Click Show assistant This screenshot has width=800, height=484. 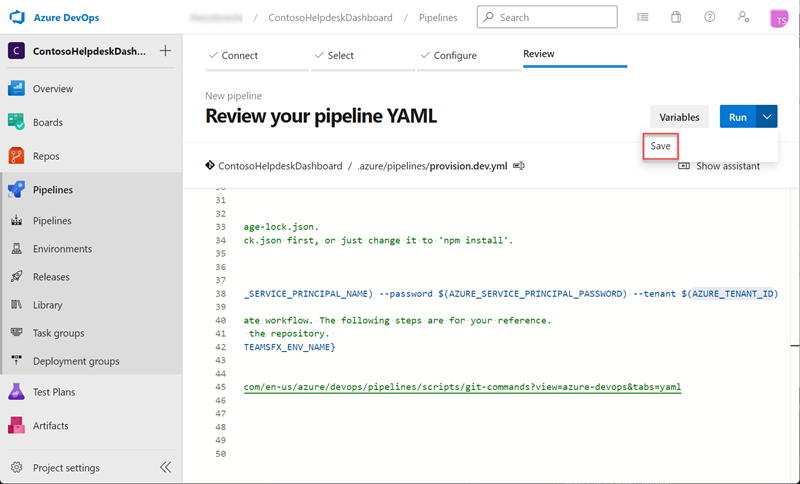(x=719, y=166)
